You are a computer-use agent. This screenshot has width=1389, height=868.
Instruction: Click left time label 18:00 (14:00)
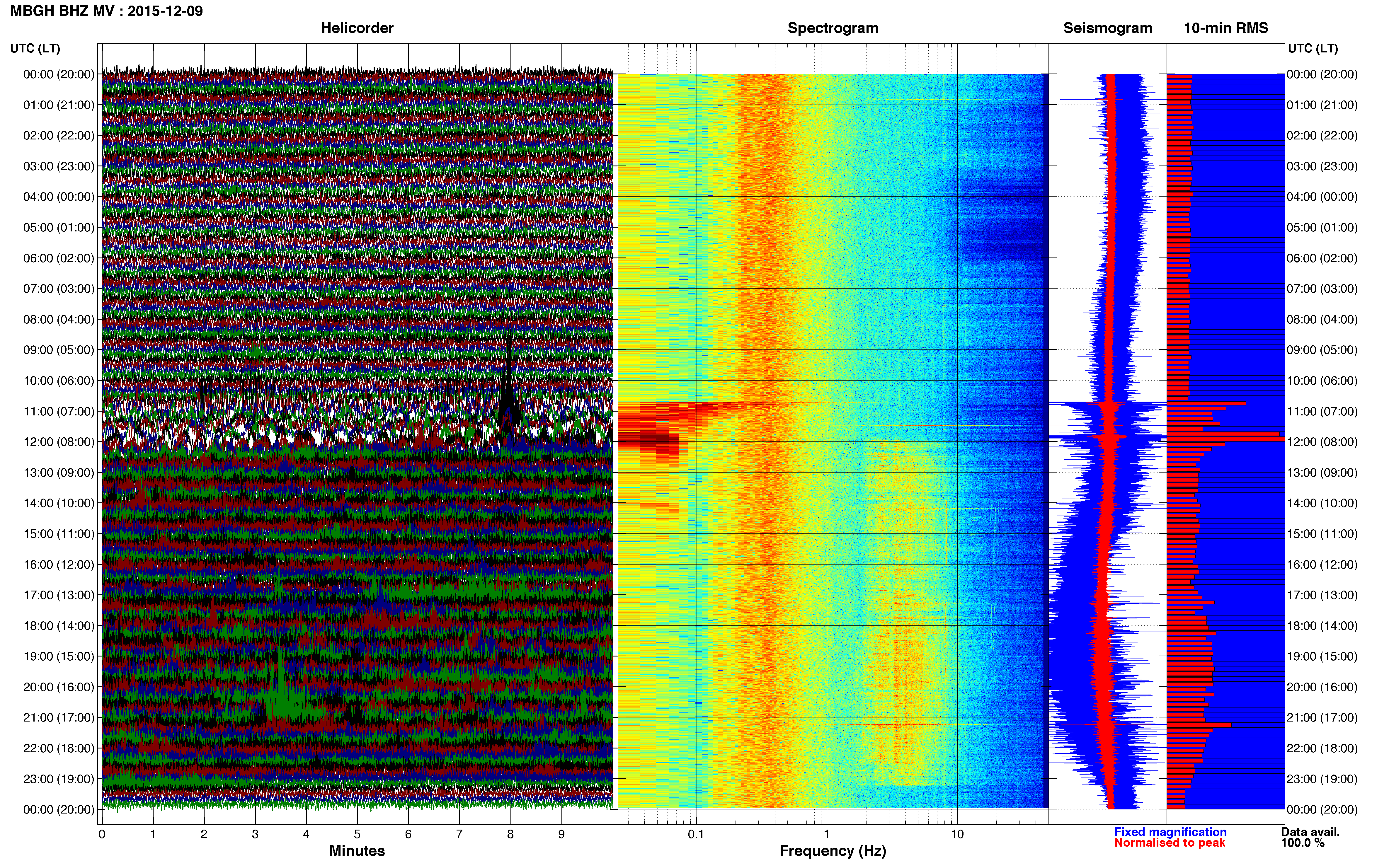tap(59, 626)
